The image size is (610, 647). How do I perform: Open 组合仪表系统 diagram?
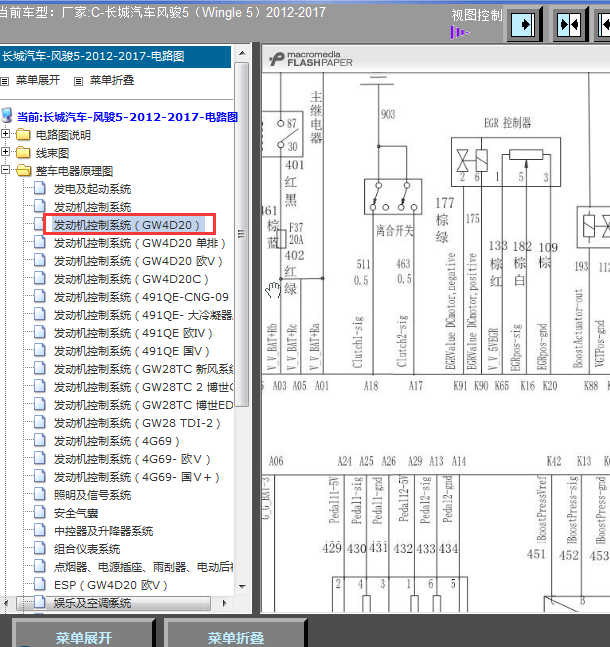pos(87,549)
